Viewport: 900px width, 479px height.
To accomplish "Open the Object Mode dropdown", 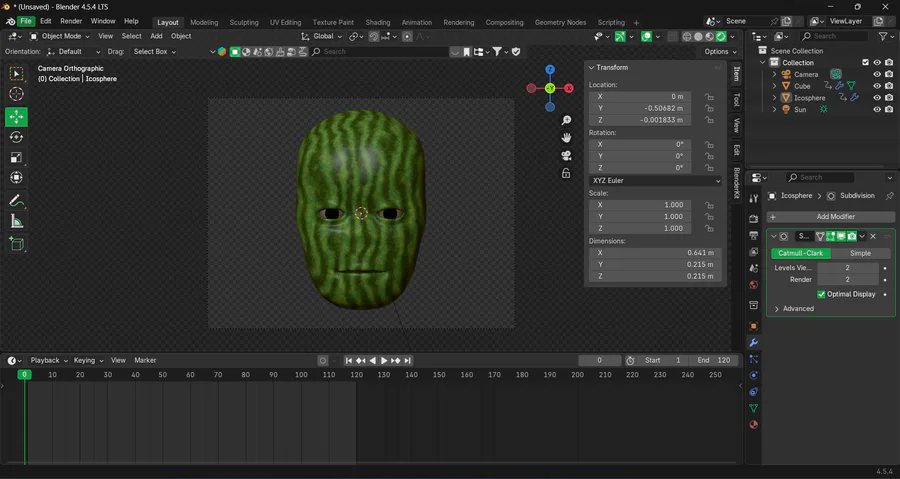I will point(59,36).
